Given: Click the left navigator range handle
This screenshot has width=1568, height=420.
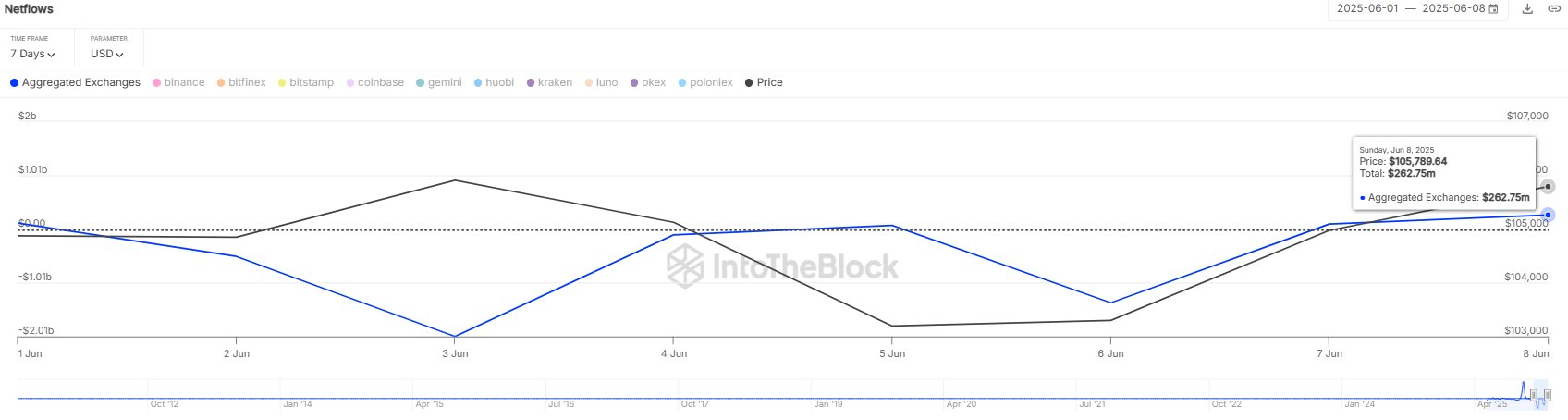Looking at the screenshot, I should [x=1534, y=396].
